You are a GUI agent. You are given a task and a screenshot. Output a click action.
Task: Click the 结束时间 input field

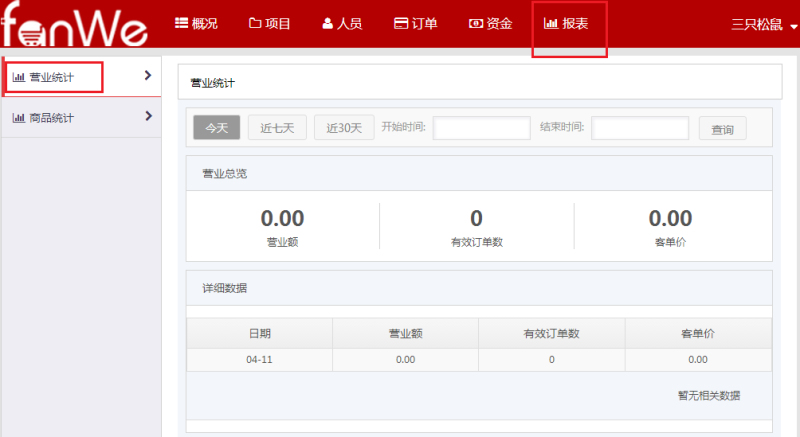(640, 128)
